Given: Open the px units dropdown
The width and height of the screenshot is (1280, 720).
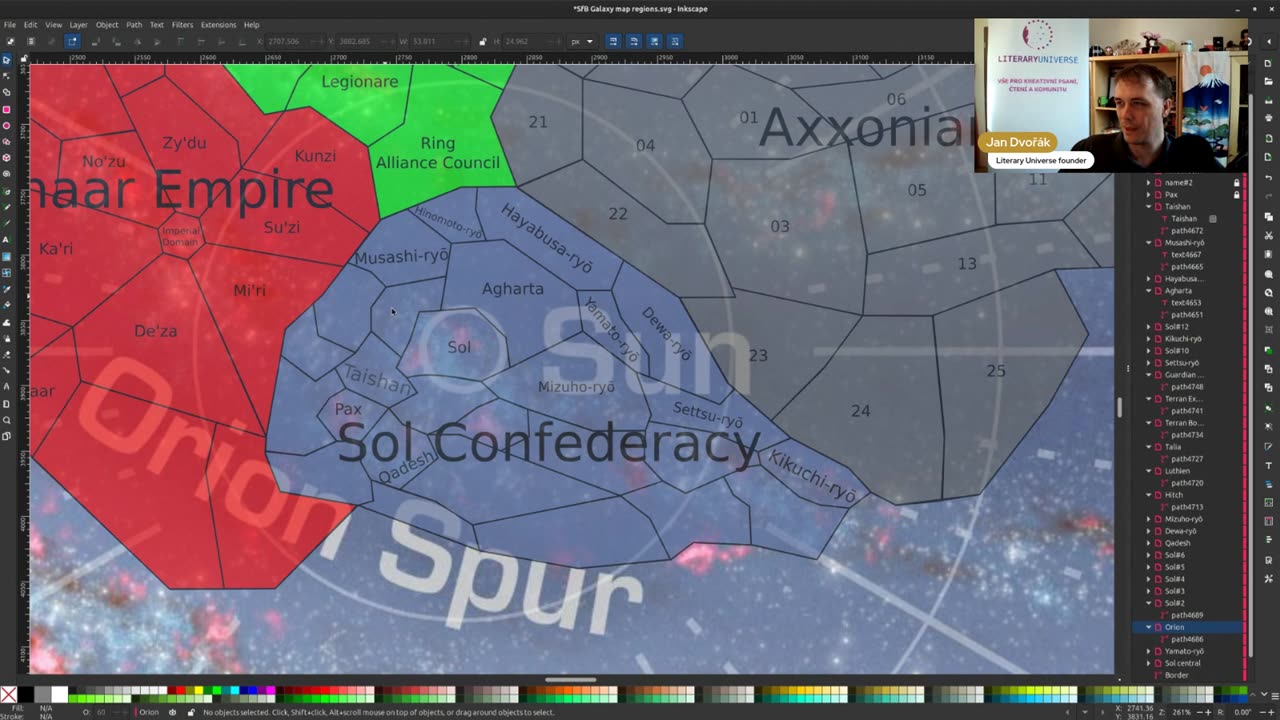Looking at the screenshot, I should pyautogui.click(x=581, y=41).
